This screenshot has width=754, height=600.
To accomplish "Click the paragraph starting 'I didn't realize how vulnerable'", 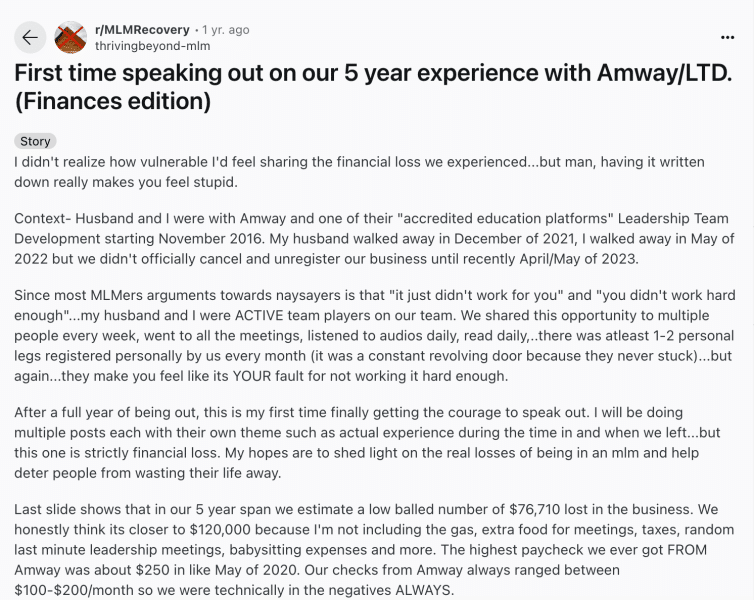I will [x=359, y=172].
